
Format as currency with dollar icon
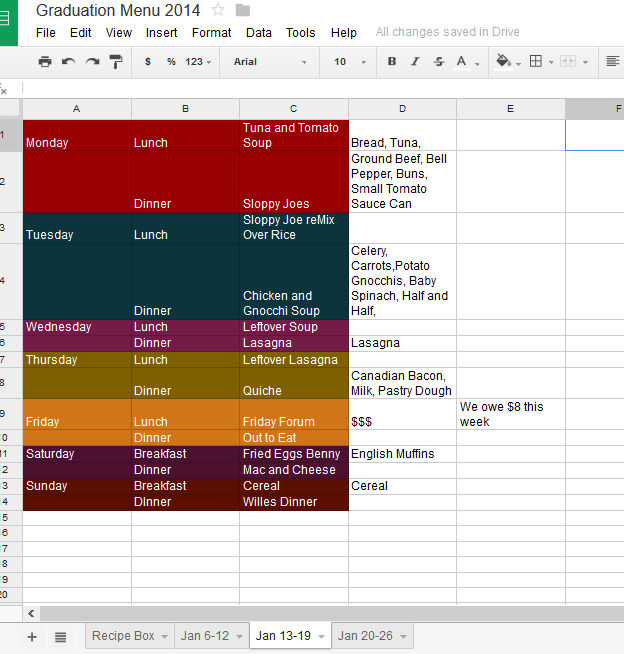(x=148, y=62)
